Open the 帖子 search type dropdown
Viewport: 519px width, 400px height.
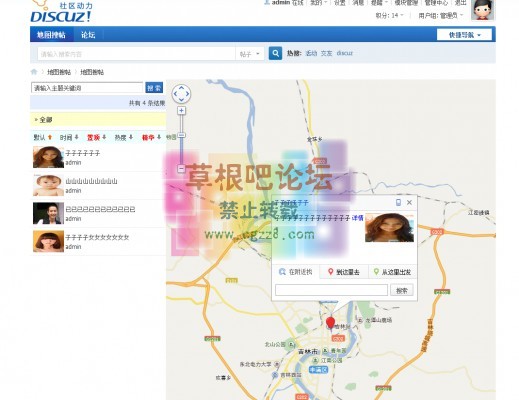pos(250,54)
